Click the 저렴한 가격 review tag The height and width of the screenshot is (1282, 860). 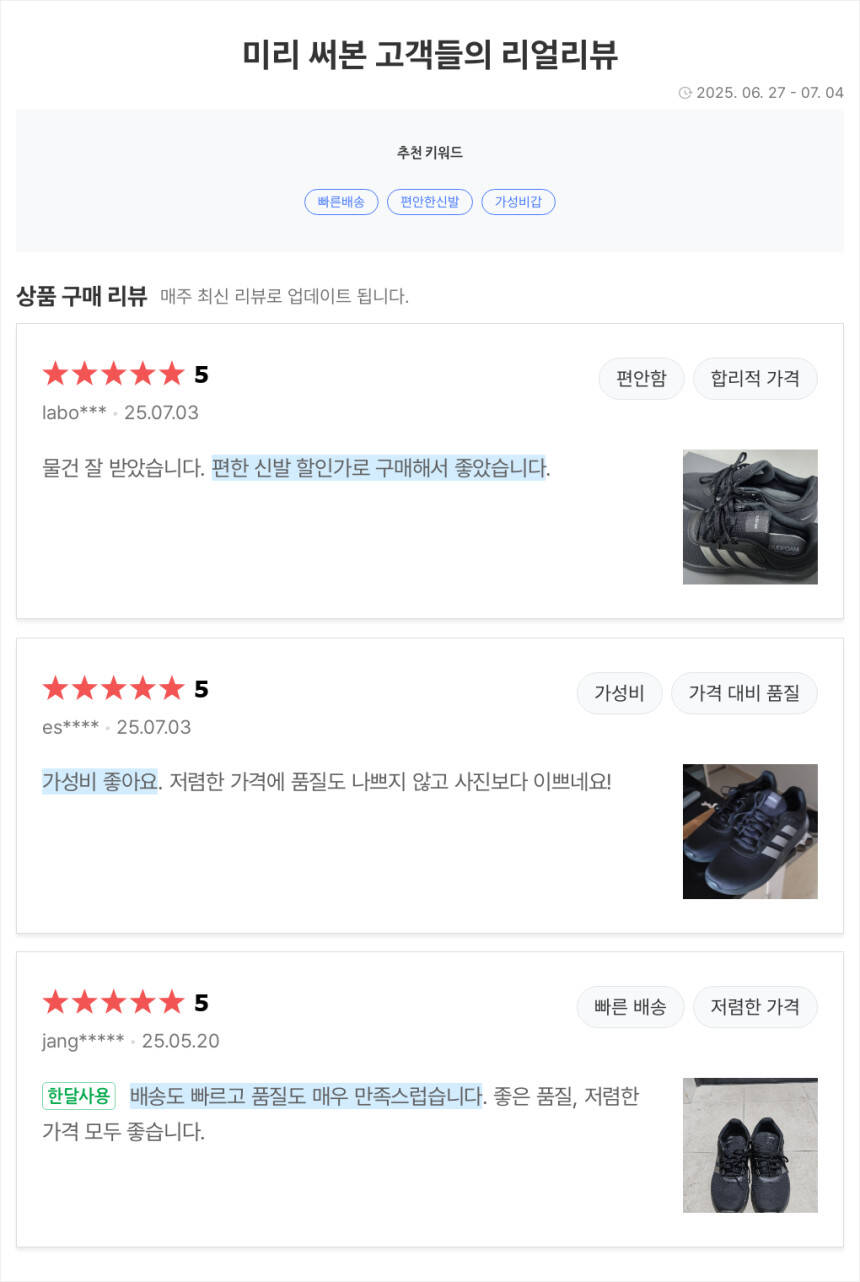[755, 1007]
